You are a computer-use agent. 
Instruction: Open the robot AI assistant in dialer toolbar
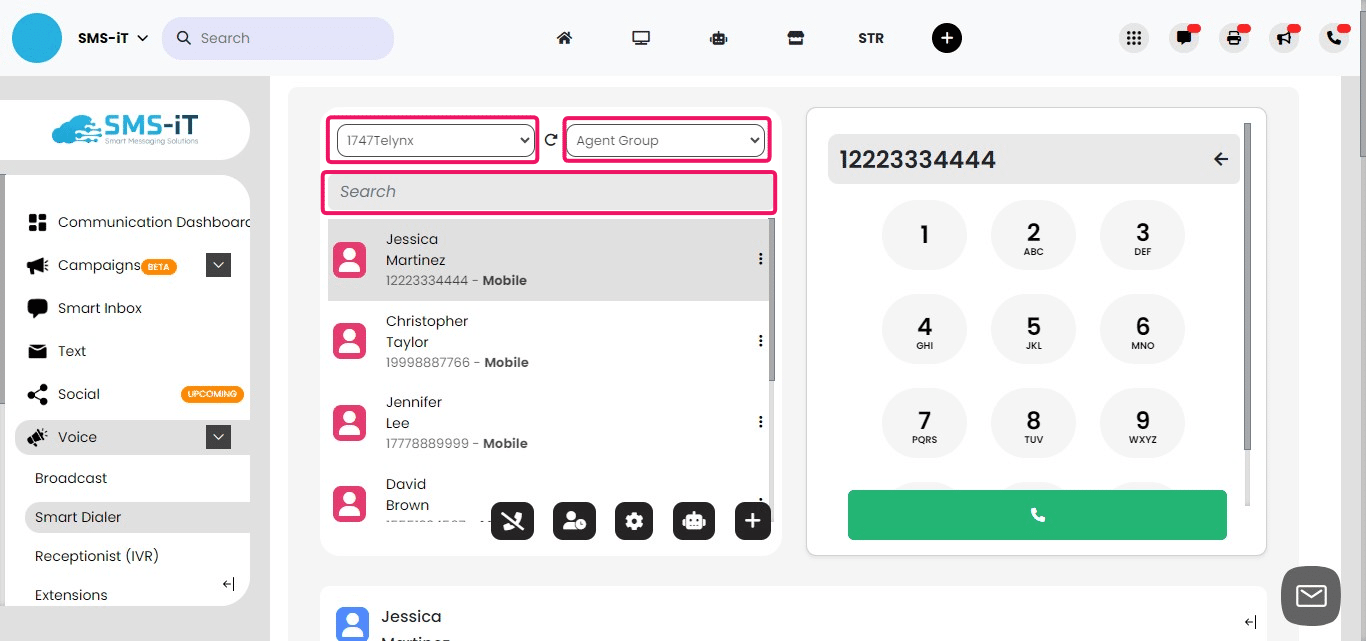coord(693,521)
